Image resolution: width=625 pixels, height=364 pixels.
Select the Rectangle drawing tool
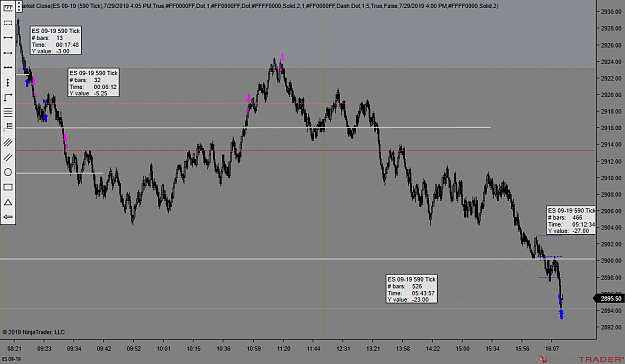click(8, 187)
